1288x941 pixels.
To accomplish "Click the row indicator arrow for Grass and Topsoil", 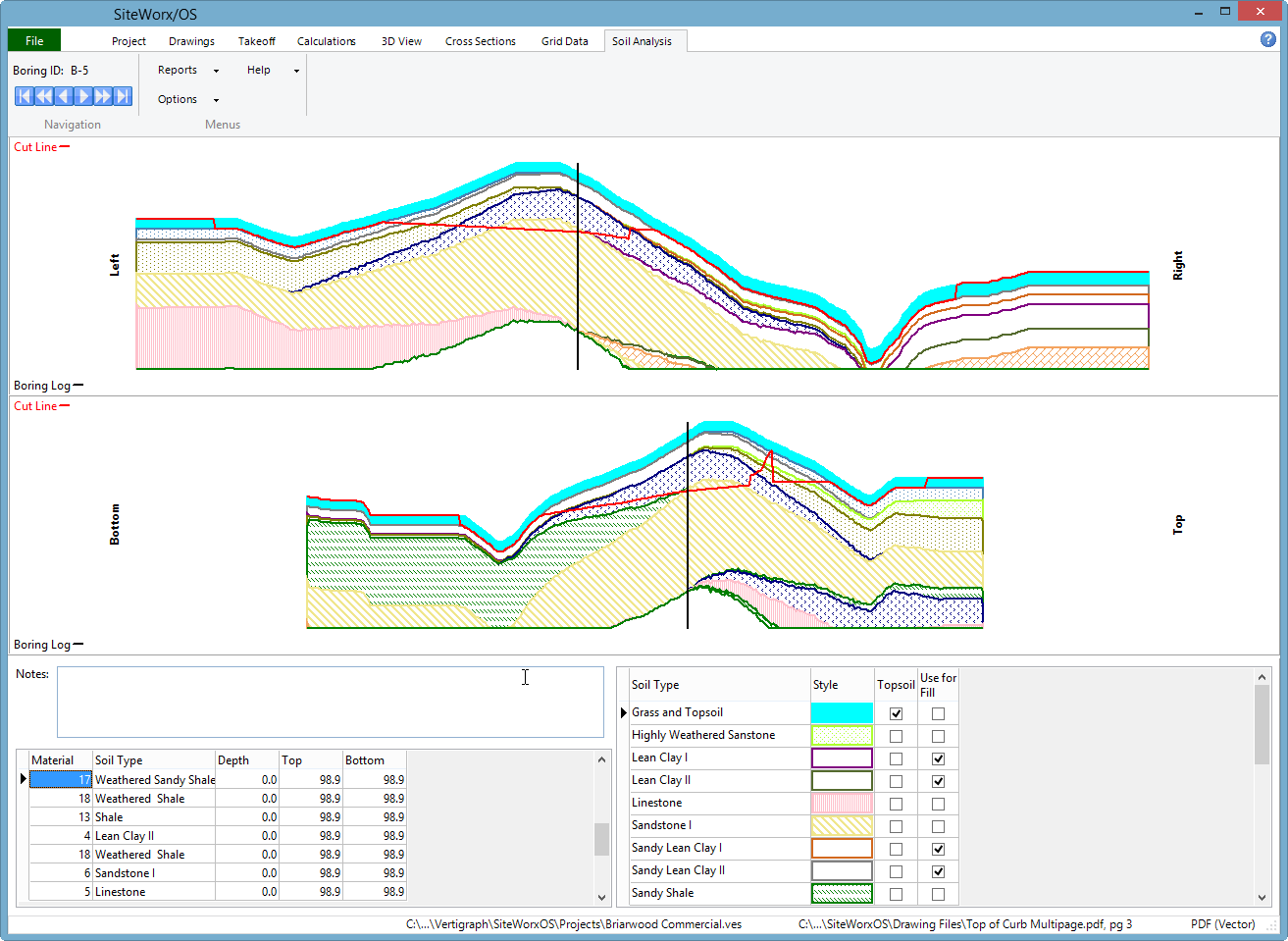I will pyautogui.click(x=625, y=711).
